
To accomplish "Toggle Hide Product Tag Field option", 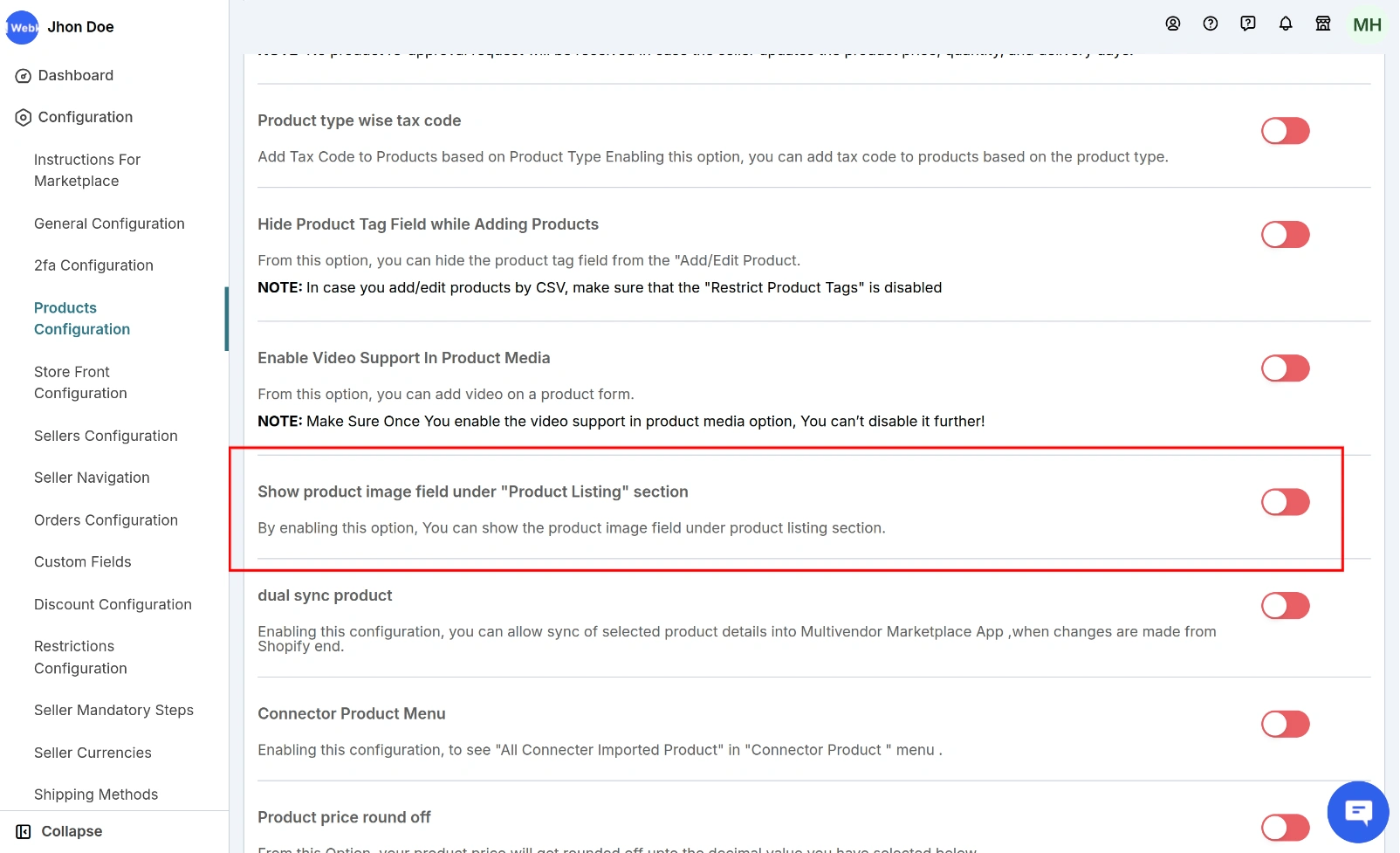I will point(1285,235).
